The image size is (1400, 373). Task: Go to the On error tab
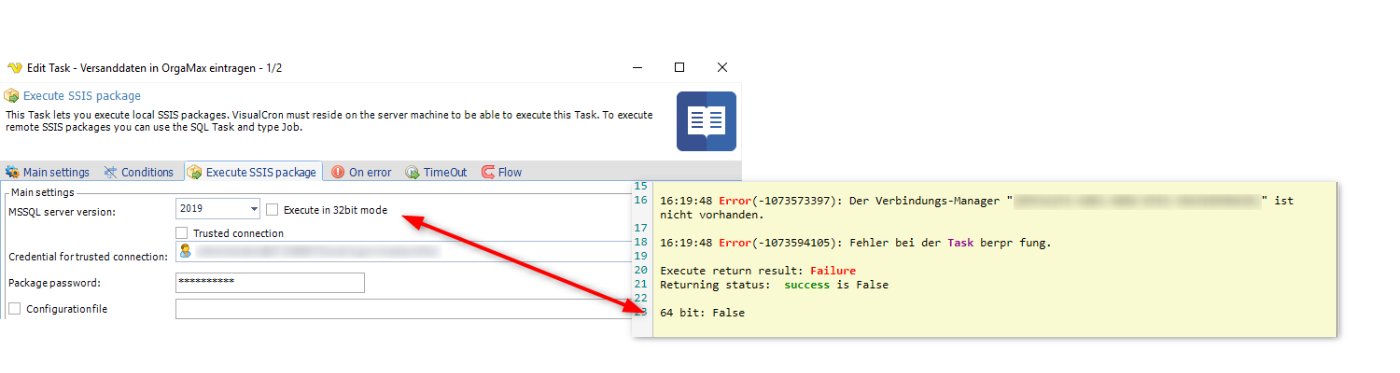click(x=361, y=172)
